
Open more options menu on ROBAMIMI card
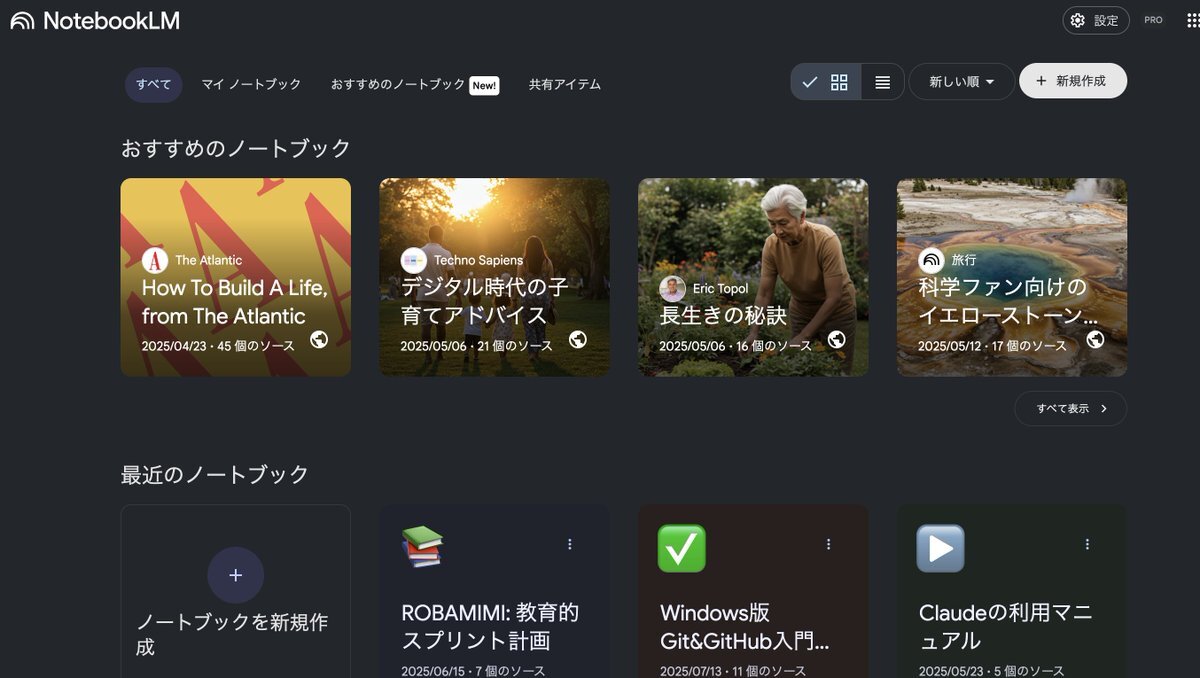click(570, 544)
